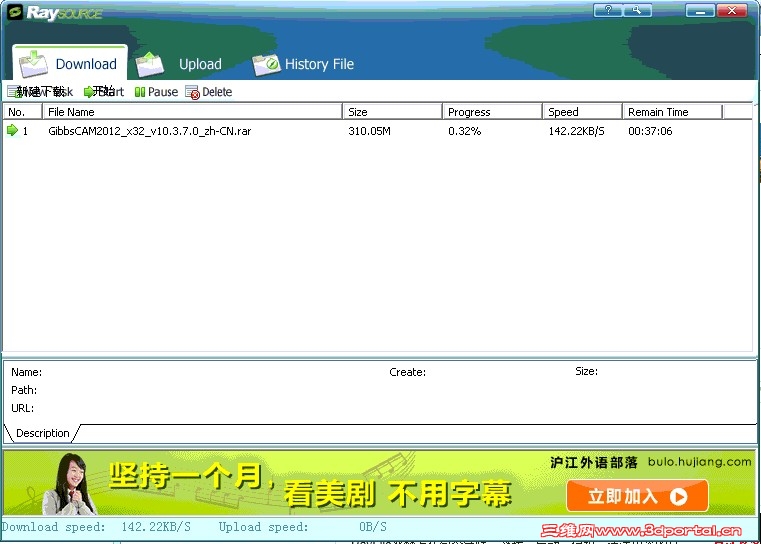Minimize the RaySource window
The image size is (761, 544).
point(700,10)
